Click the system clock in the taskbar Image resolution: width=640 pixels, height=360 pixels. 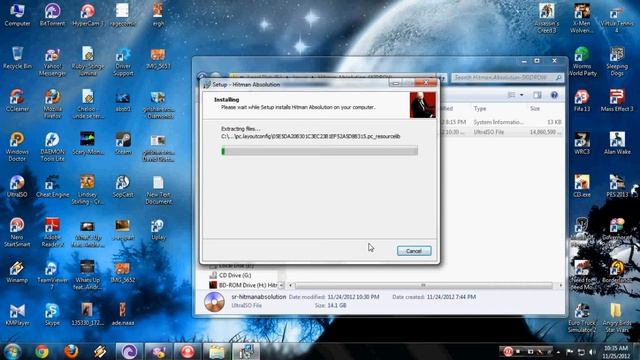click(616, 352)
